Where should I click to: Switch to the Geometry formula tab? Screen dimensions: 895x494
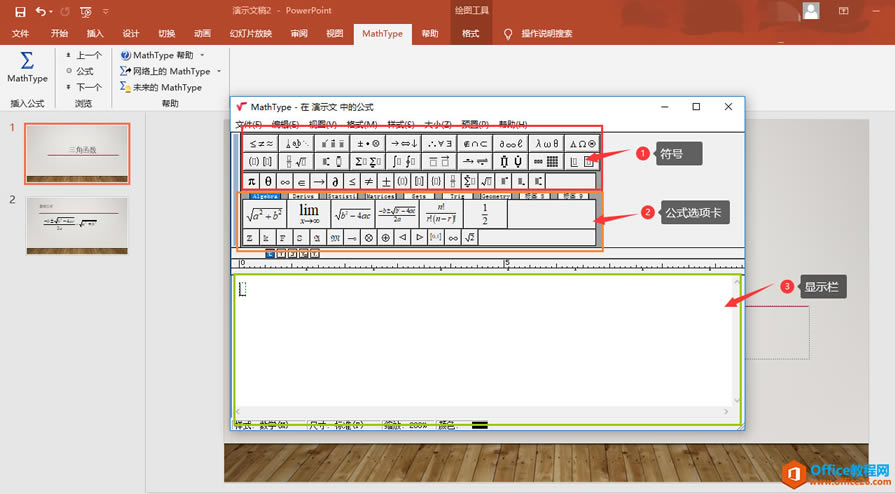point(495,196)
